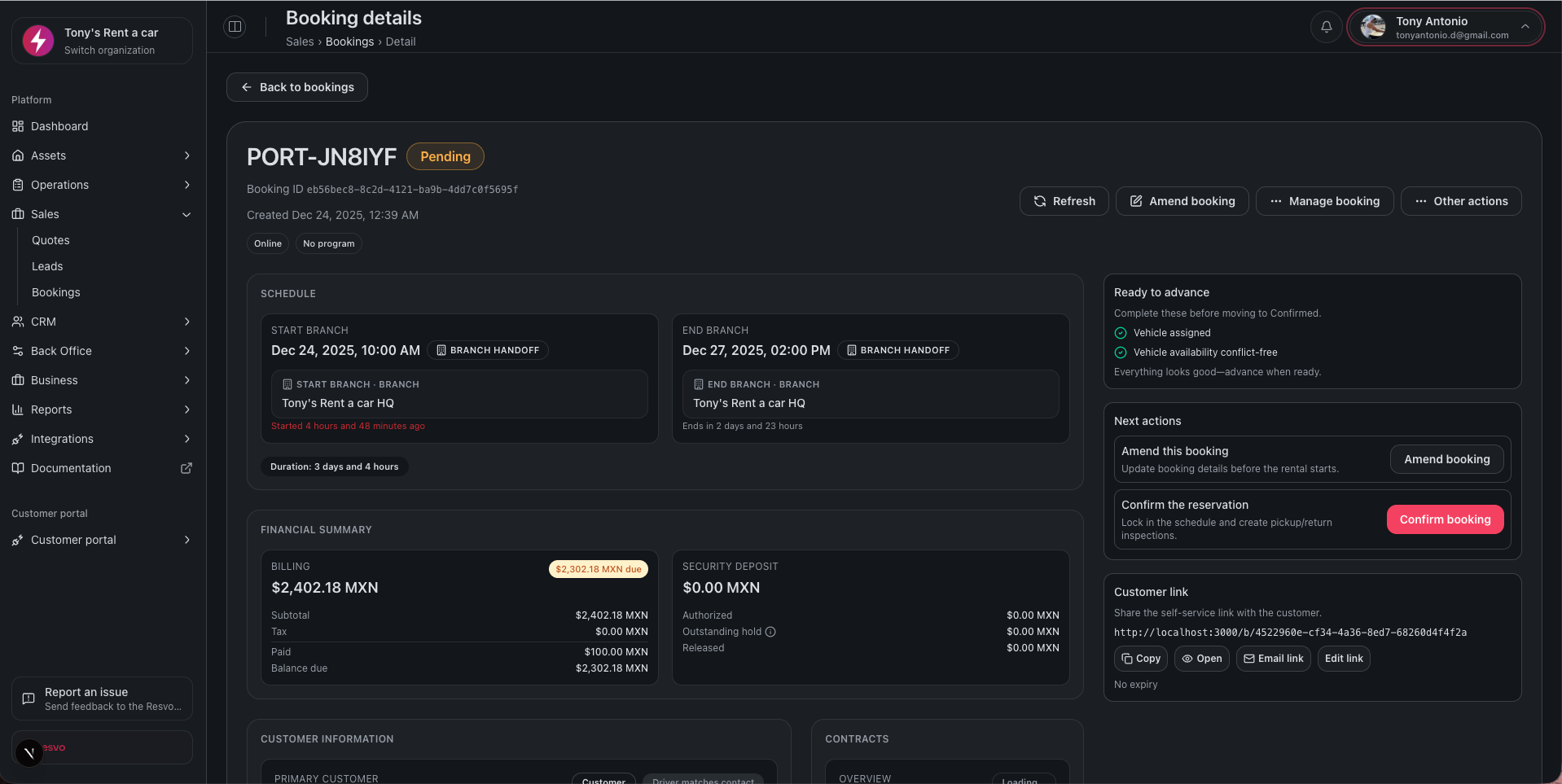Select the Dashboard icon in the sidebar
1562x784 pixels.
19,126
